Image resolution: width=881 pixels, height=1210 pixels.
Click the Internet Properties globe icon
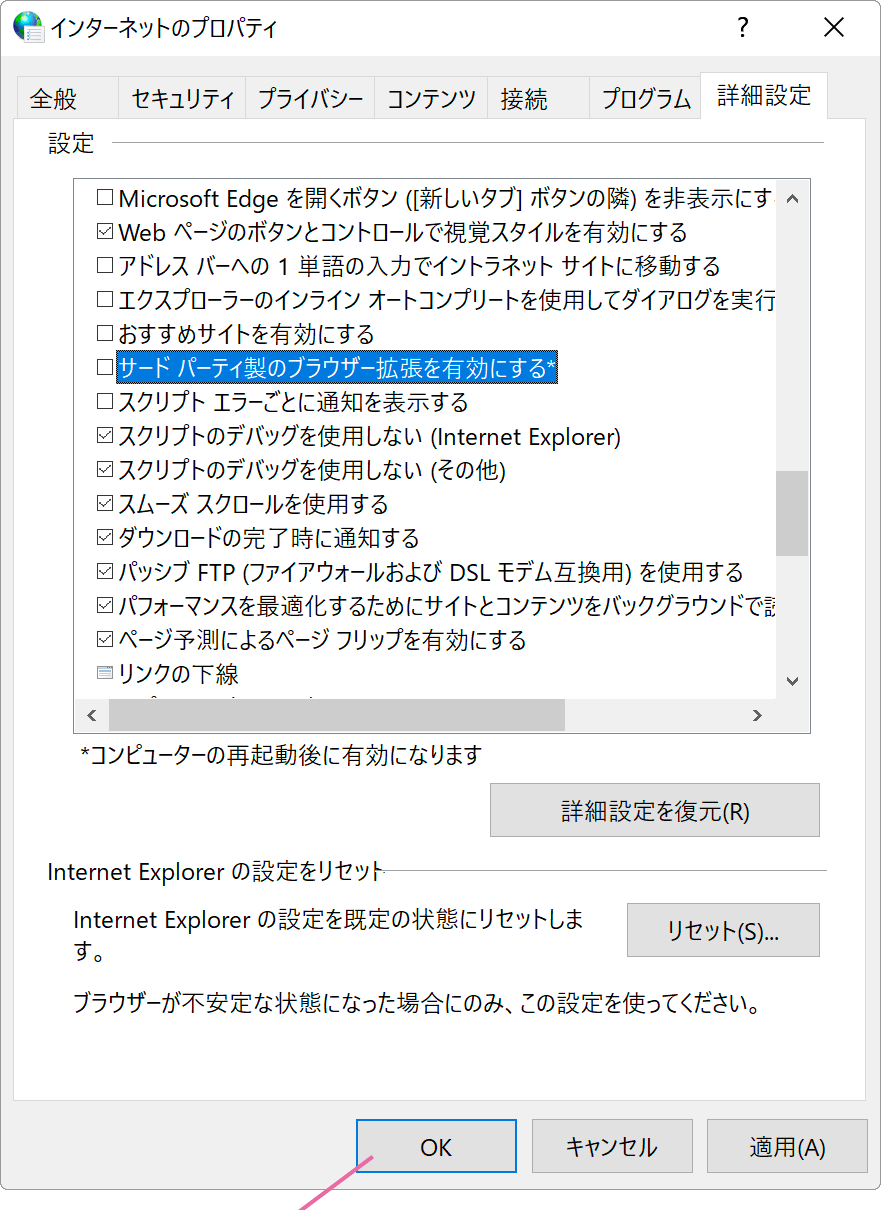point(28,27)
